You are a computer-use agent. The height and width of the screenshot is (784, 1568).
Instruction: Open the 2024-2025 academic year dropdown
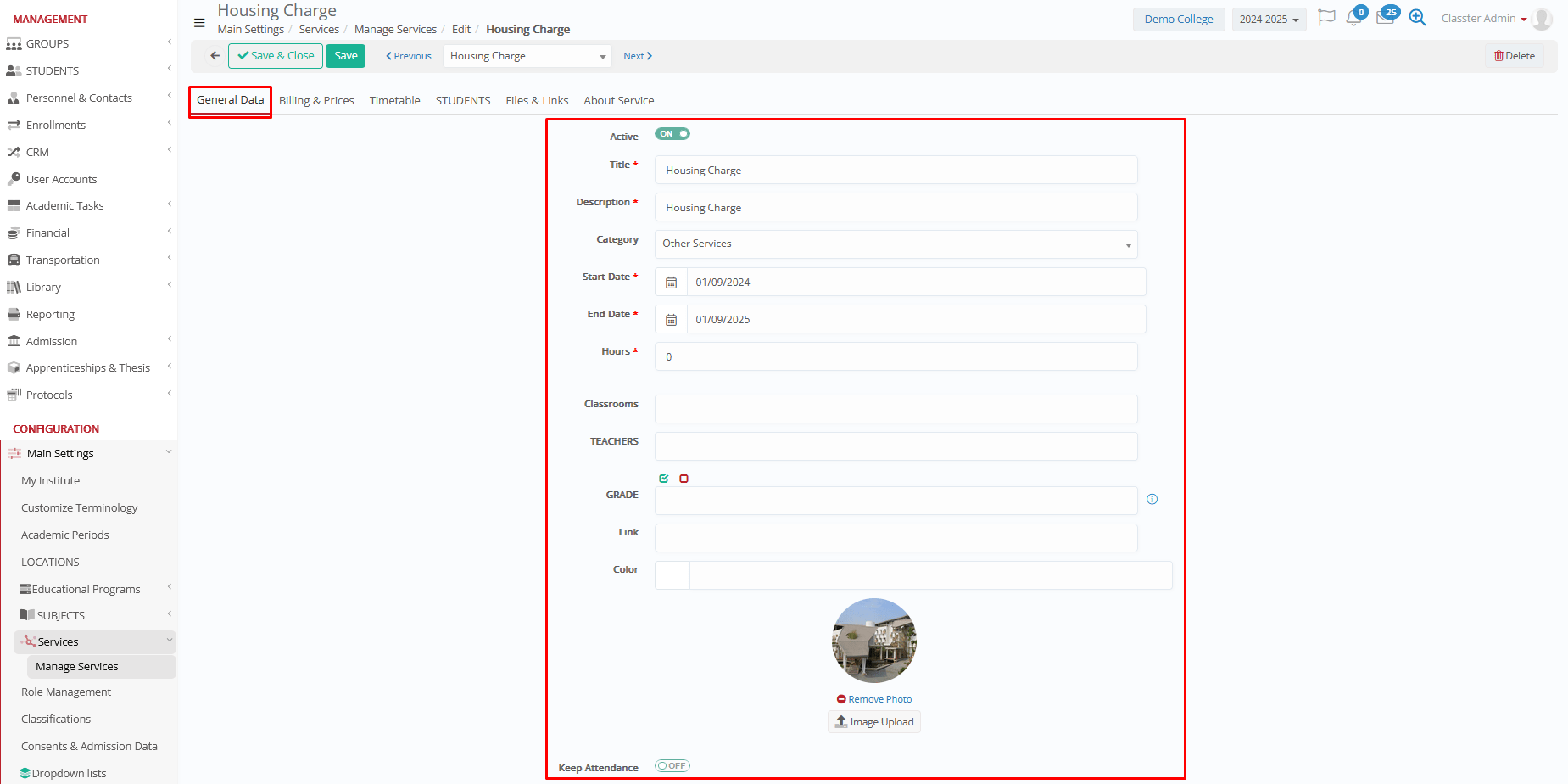click(1269, 20)
